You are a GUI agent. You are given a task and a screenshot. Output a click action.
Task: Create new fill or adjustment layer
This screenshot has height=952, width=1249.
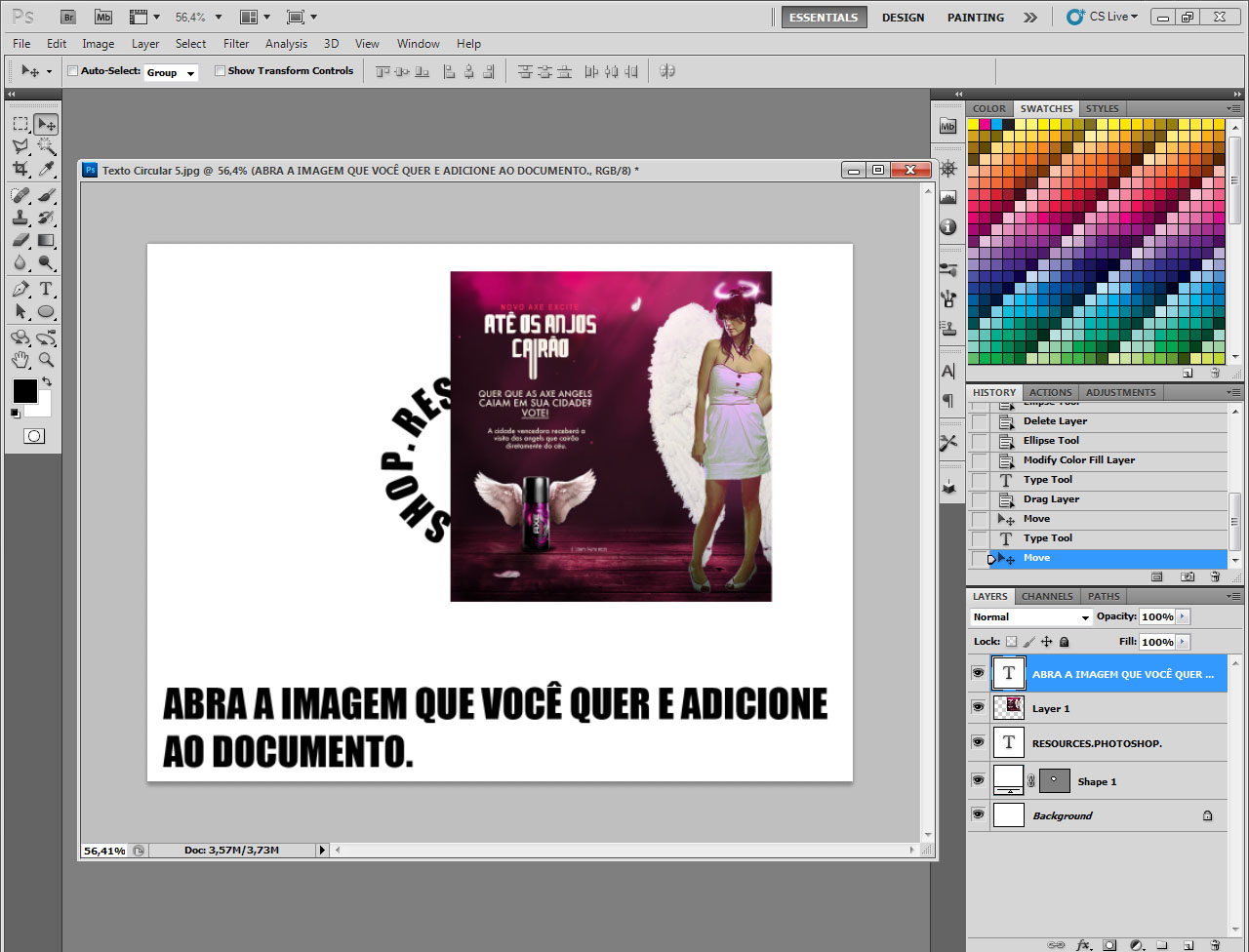coord(1136,944)
